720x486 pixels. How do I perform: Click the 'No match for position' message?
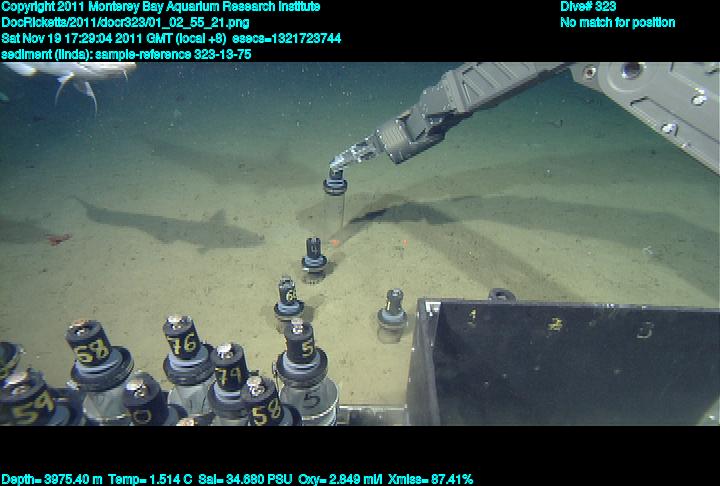tap(618, 23)
